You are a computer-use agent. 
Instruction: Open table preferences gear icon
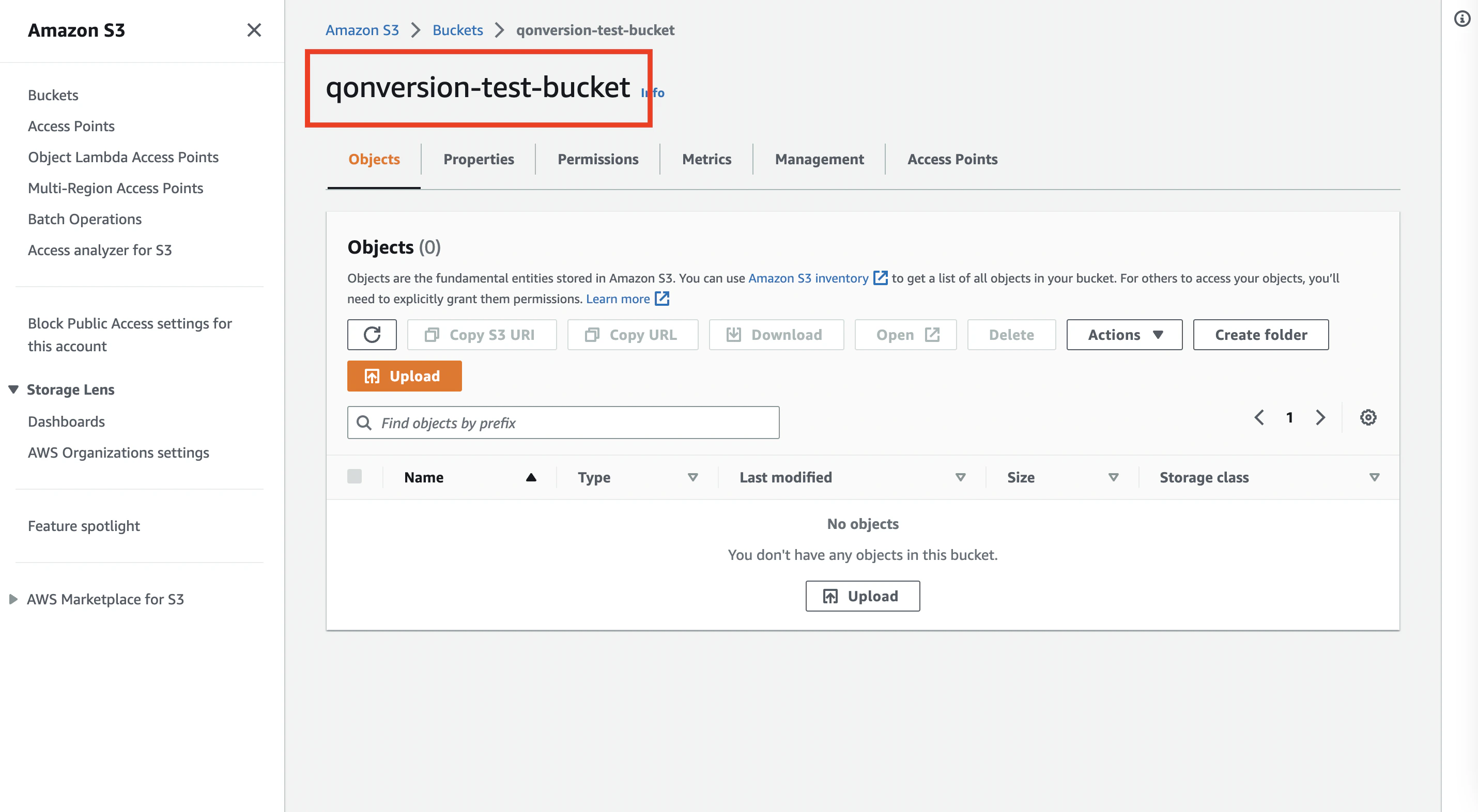click(x=1368, y=417)
